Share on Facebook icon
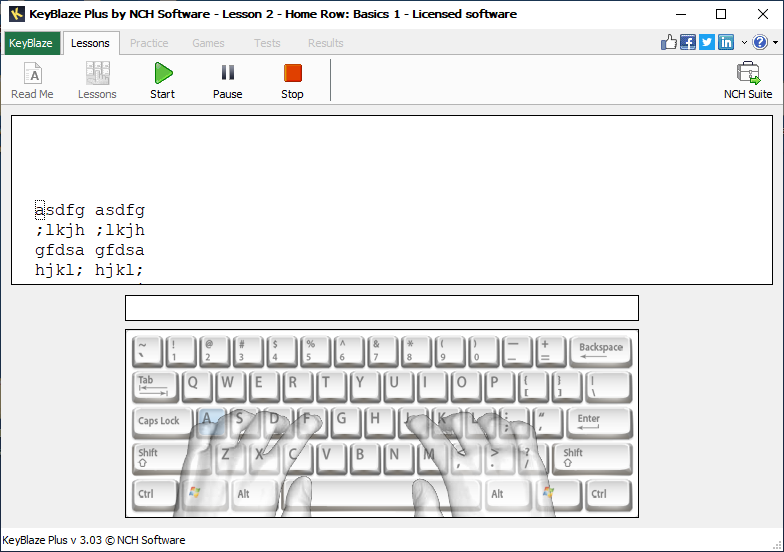Viewport: 784px width, 552px height. (688, 42)
